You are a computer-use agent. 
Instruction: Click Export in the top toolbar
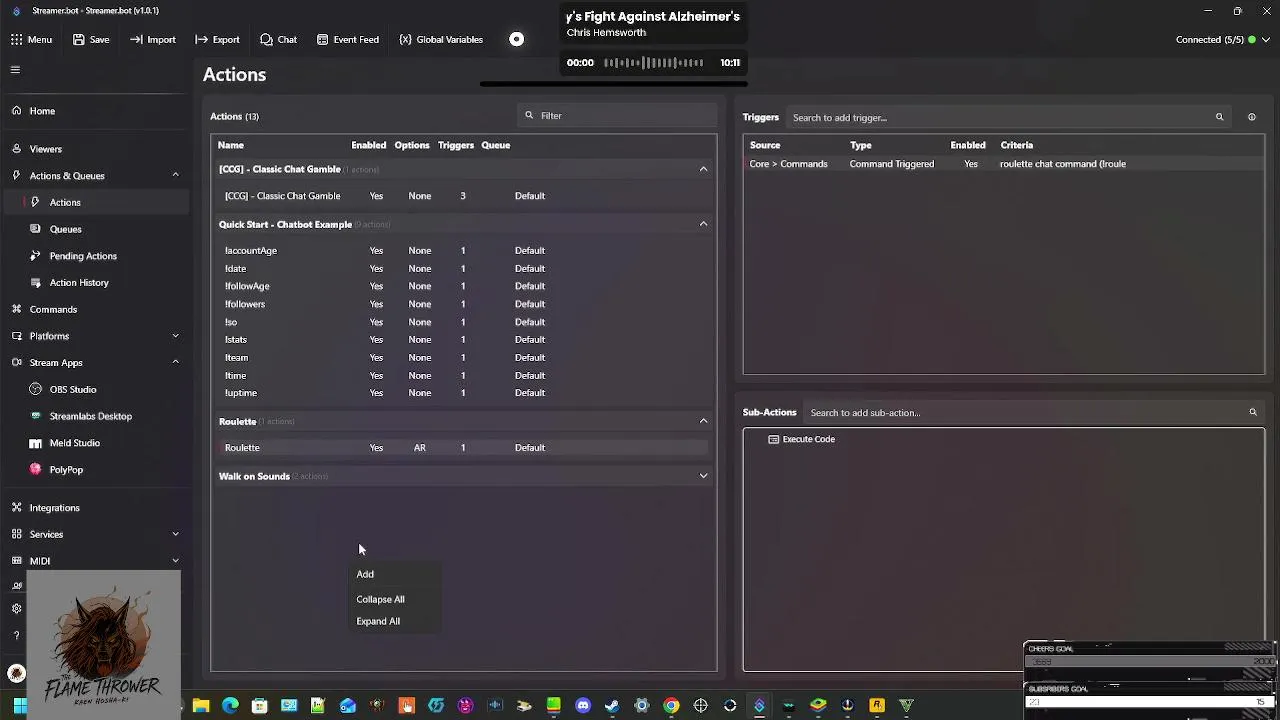tap(217, 39)
